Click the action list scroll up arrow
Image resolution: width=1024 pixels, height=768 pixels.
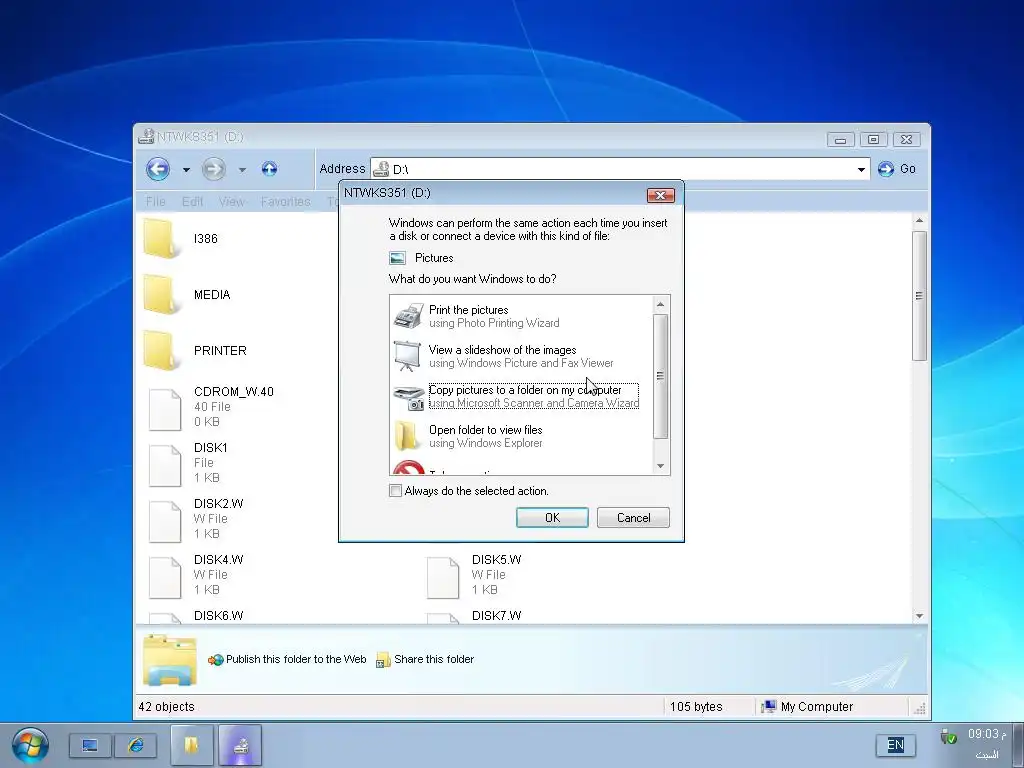pos(660,304)
